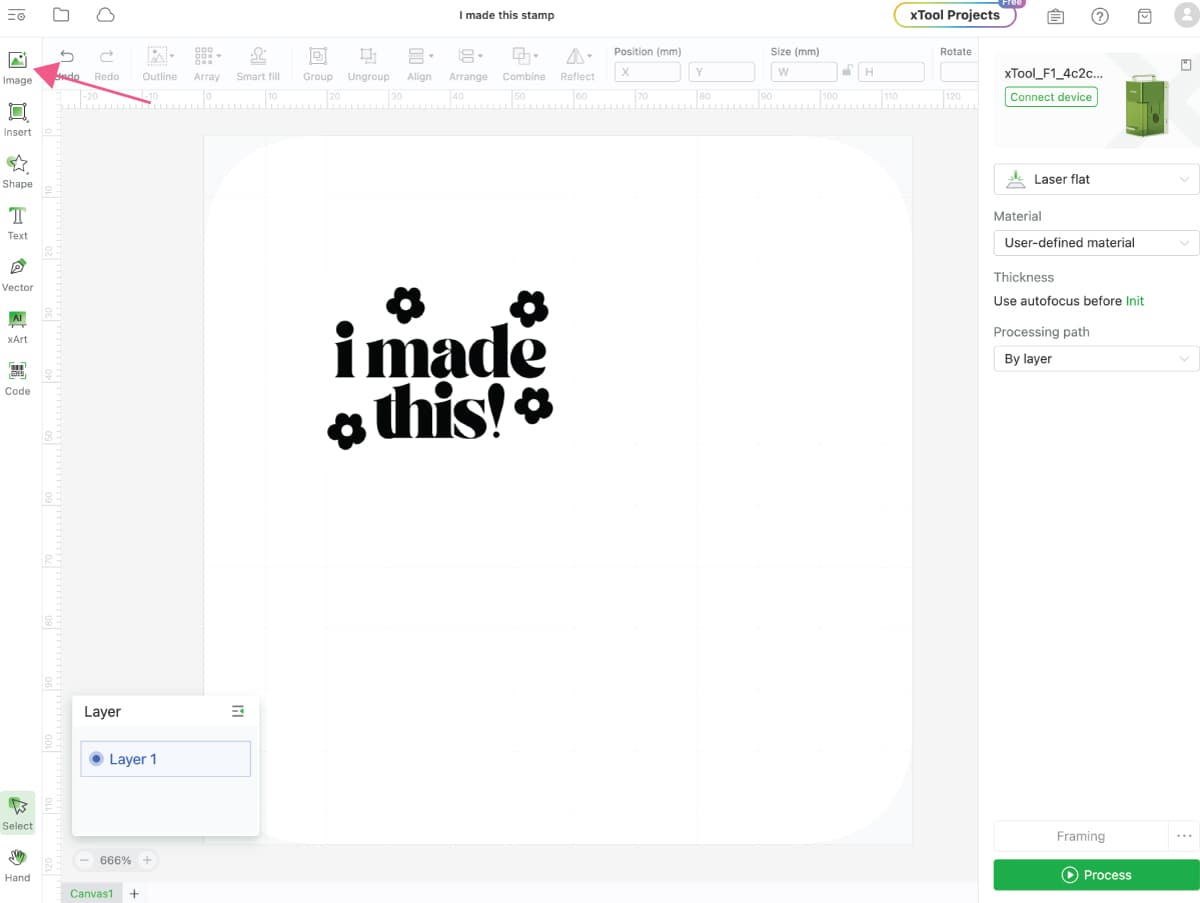Select the Text tool
The image size is (1200, 903).
coord(17,222)
